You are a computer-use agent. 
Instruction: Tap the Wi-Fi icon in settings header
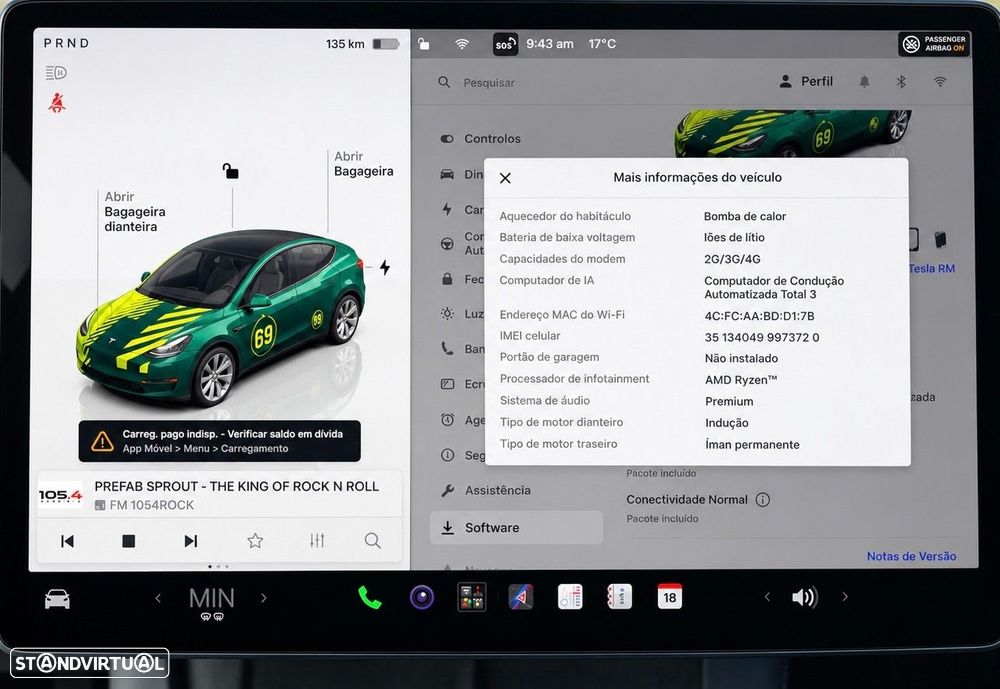939,82
